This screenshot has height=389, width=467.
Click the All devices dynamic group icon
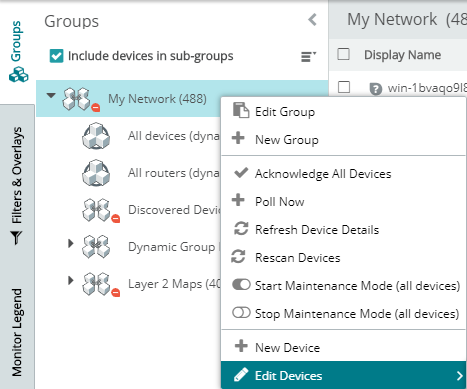(x=96, y=136)
